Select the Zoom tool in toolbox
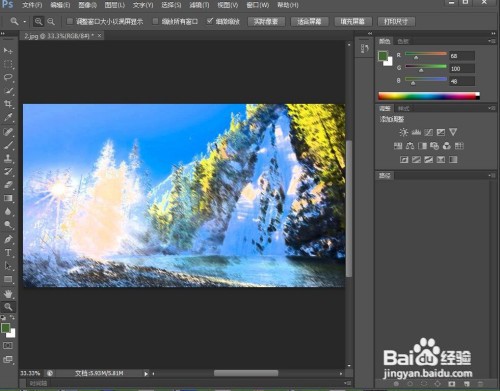 coord(8,307)
